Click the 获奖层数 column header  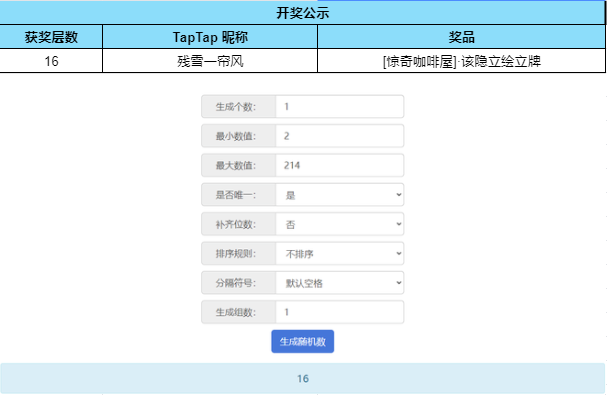[x=51, y=37]
